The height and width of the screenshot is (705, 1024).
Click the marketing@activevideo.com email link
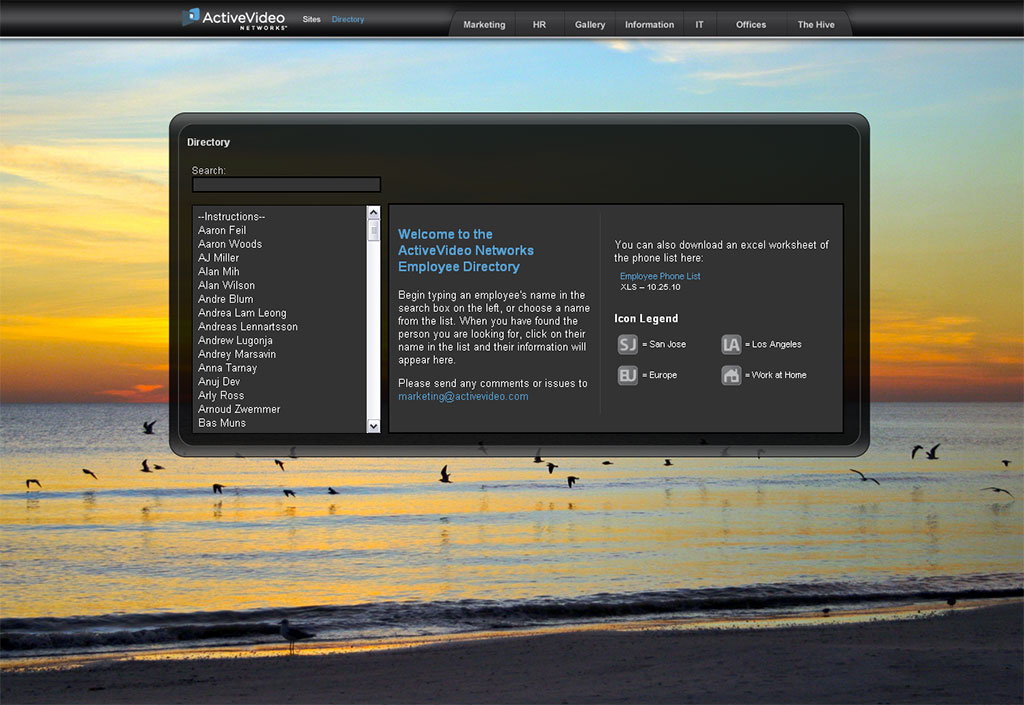[x=463, y=396]
